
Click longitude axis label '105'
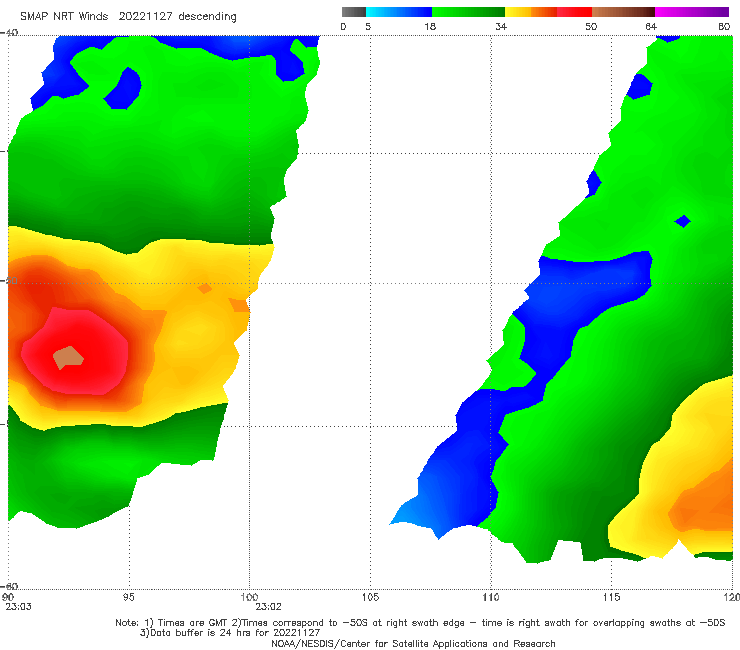point(370,597)
